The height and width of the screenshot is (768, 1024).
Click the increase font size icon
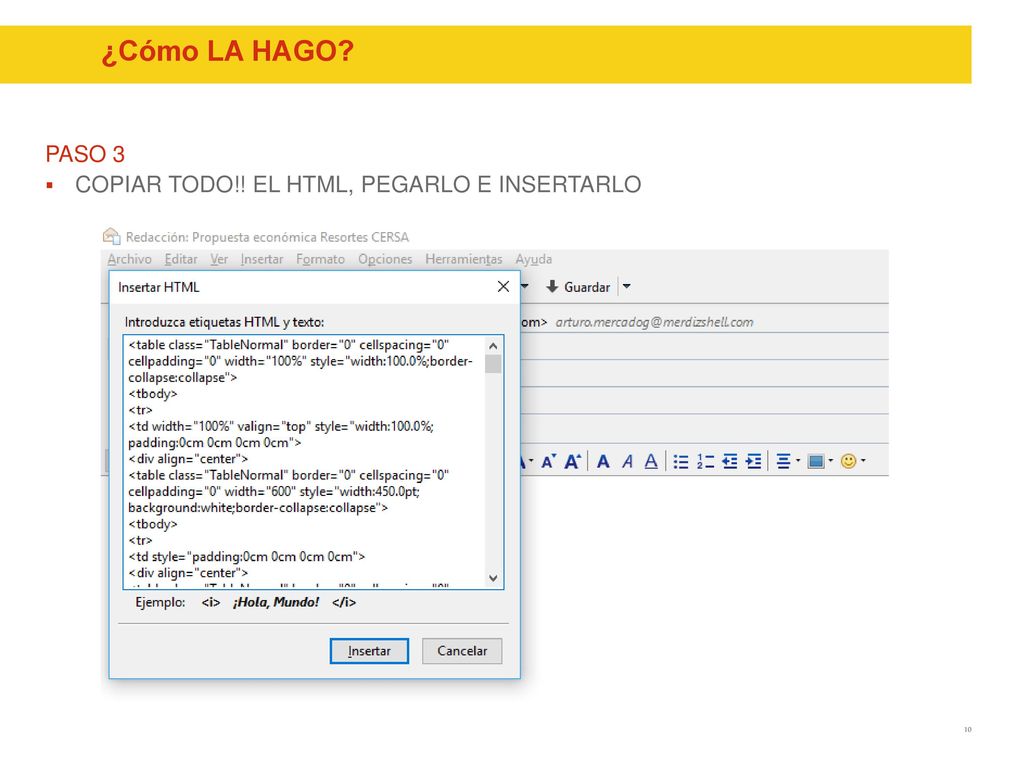click(x=572, y=462)
